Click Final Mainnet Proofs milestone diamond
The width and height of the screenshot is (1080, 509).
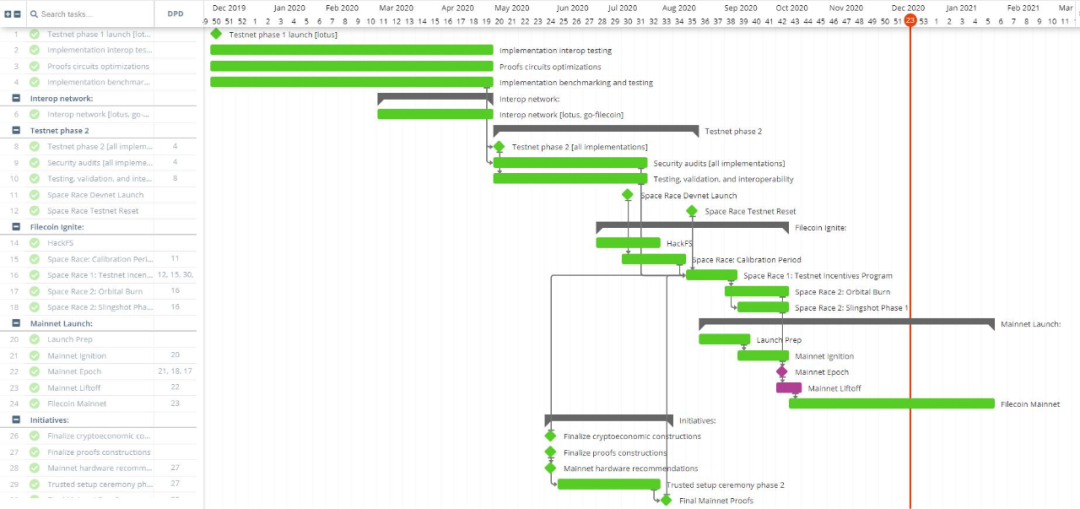[666, 501]
